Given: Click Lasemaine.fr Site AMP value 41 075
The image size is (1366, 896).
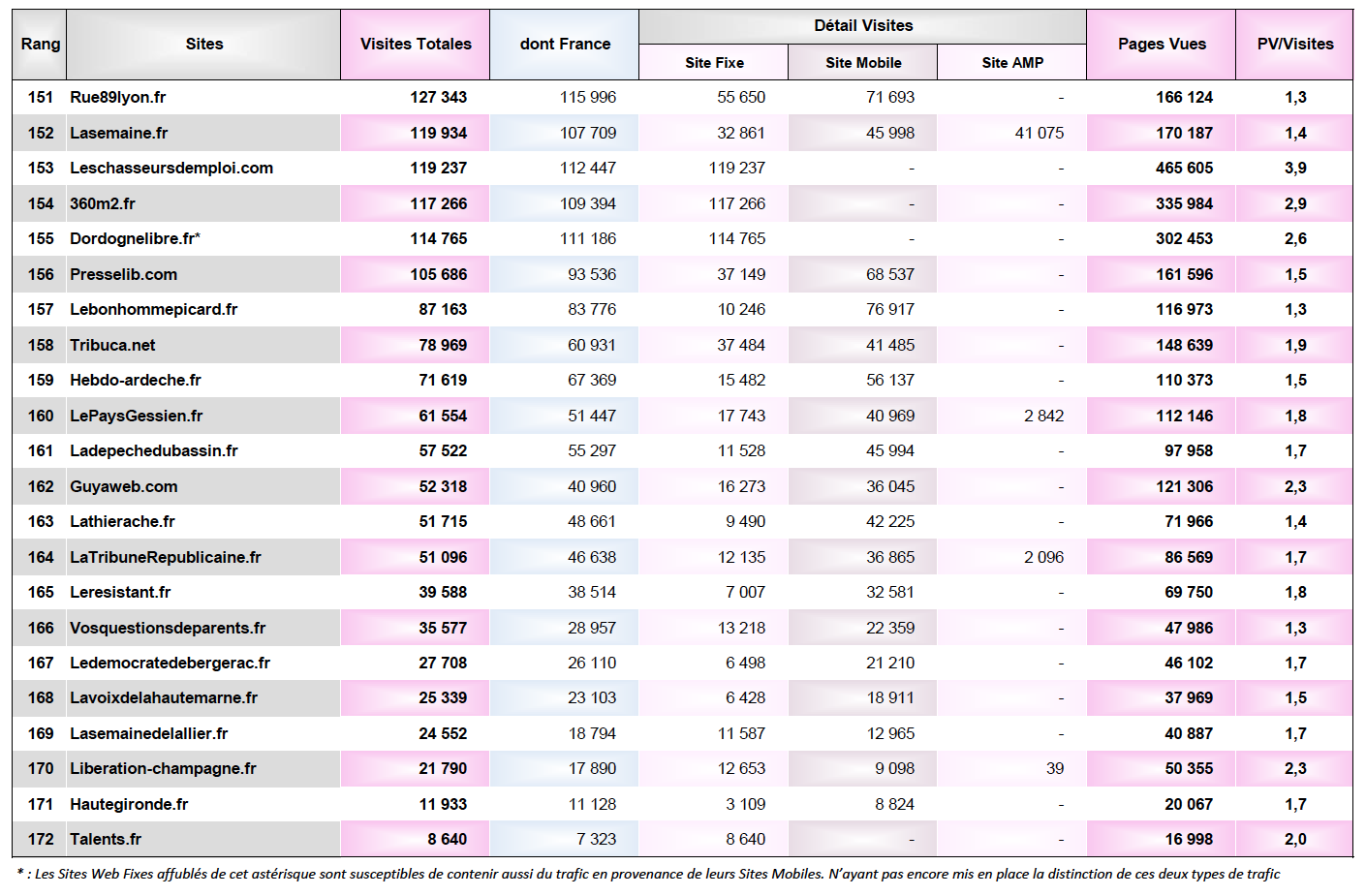Looking at the screenshot, I should (x=1039, y=134).
